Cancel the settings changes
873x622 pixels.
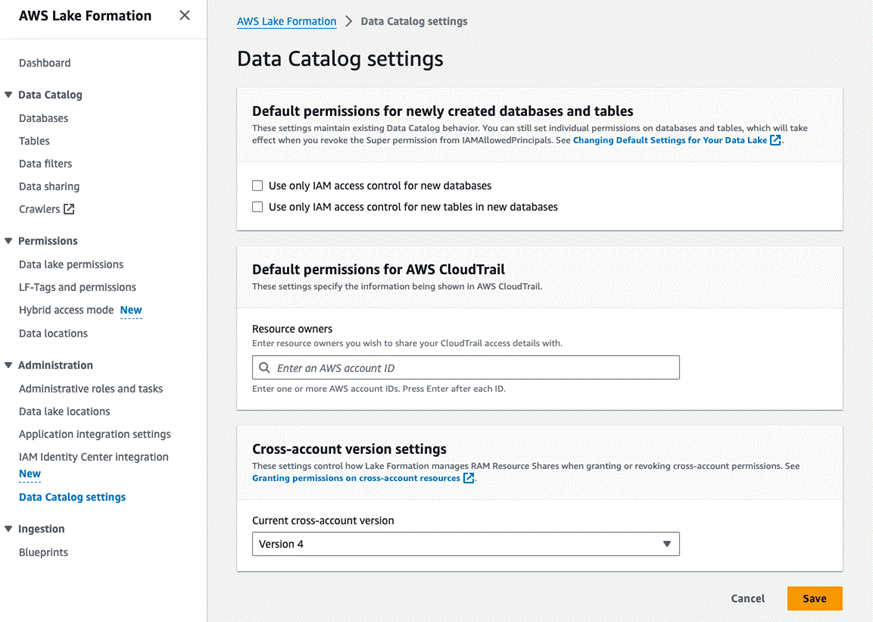pos(747,598)
